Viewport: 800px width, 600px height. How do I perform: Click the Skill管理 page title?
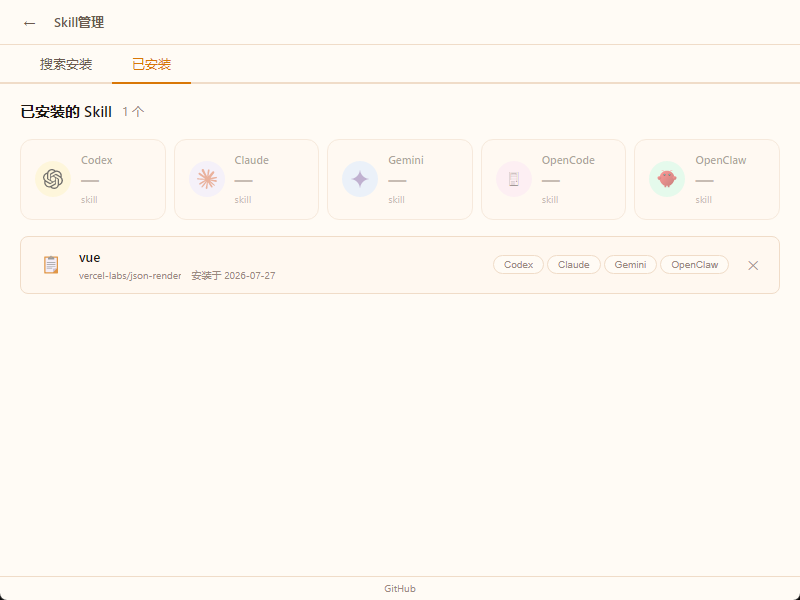tap(79, 22)
